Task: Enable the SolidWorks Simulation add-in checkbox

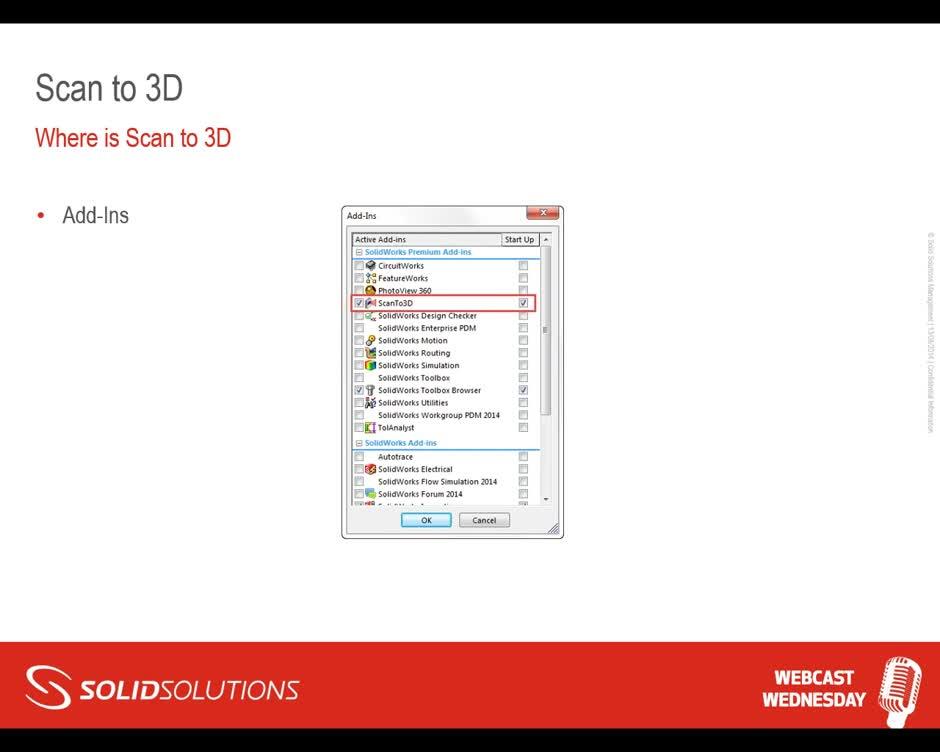Action: coord(358,364)
